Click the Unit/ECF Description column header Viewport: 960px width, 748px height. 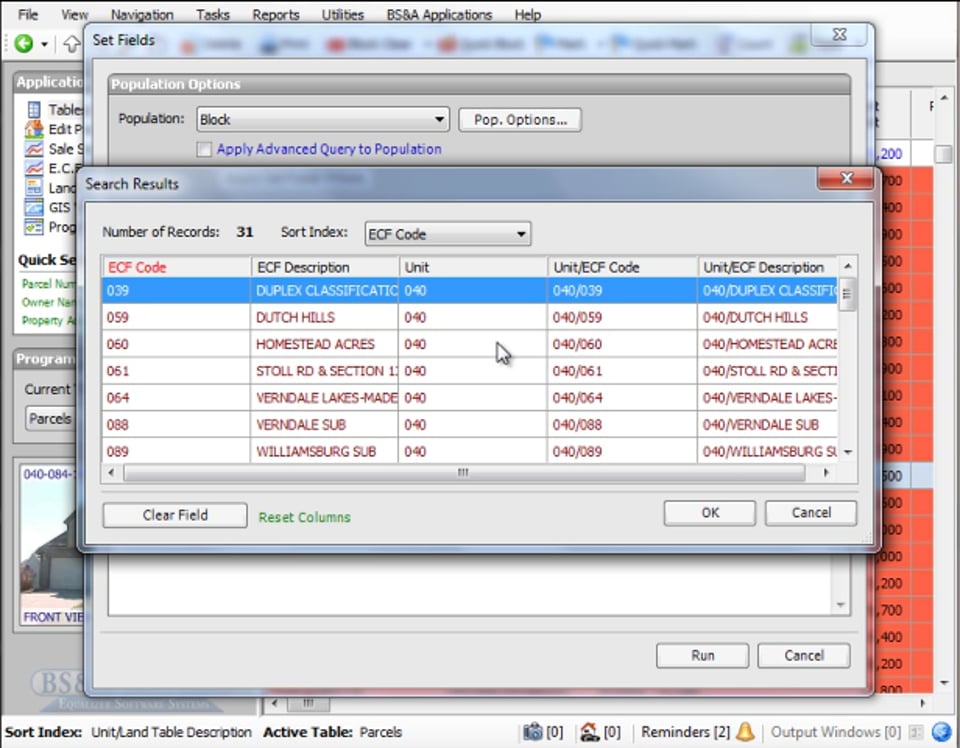(x=768, y=267)
